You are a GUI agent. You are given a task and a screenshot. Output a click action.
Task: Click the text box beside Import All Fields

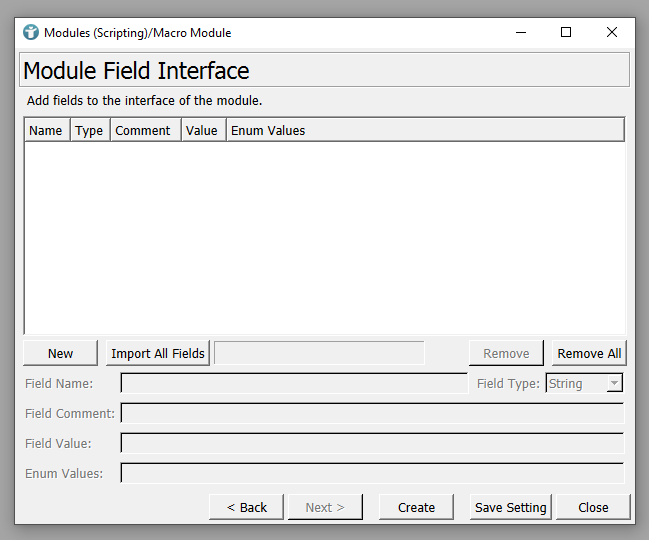(x=319, y=353)
